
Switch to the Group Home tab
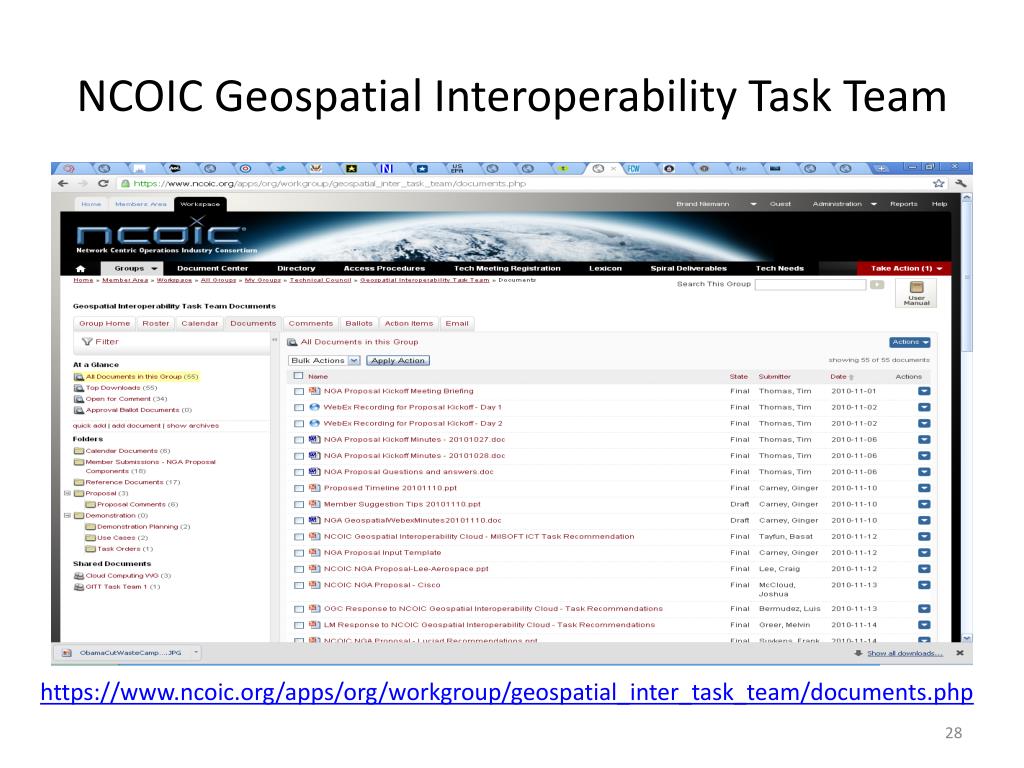tap(104, 323)
